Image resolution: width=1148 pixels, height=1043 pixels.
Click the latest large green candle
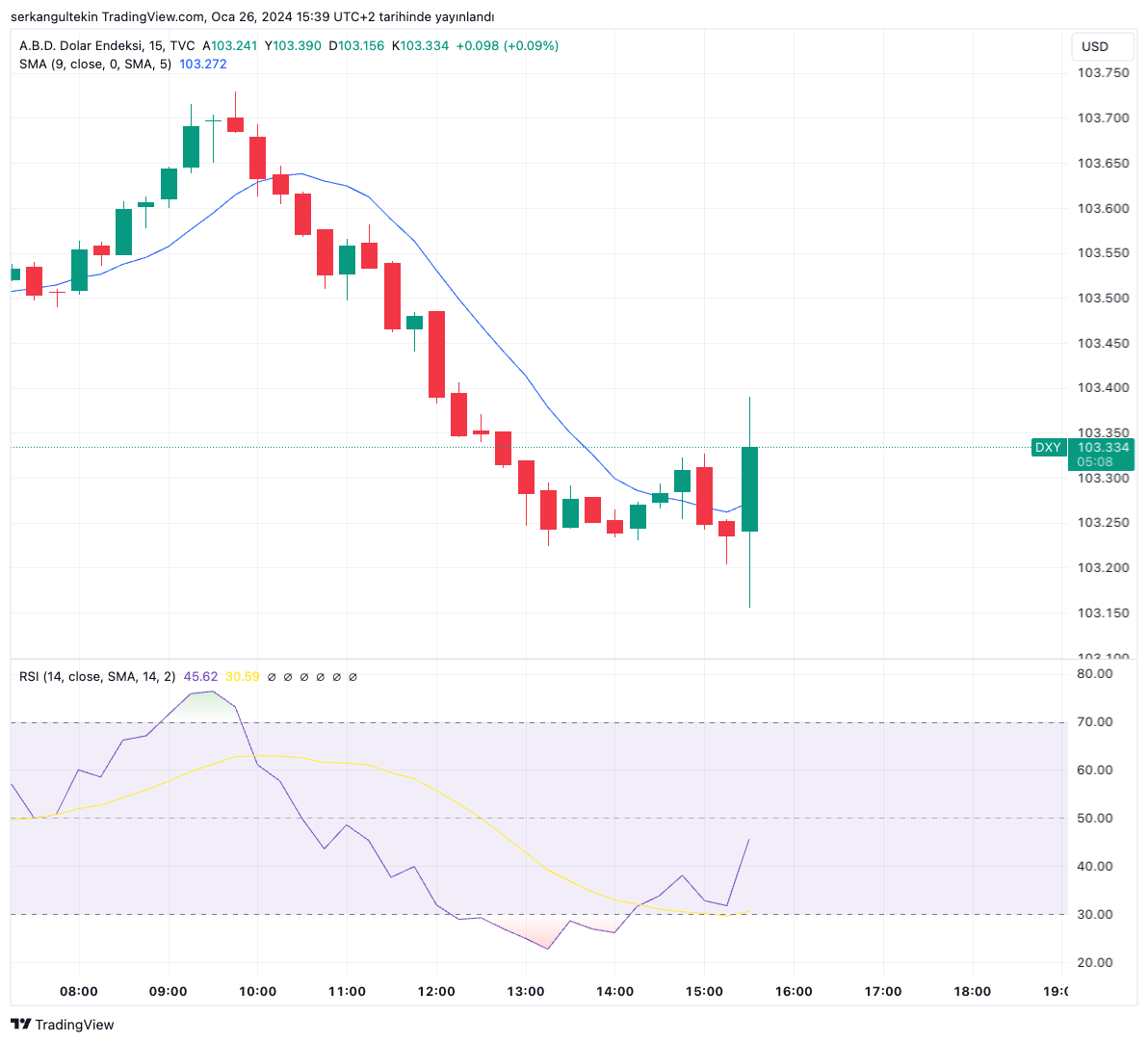pyautogui.click(x=749, y=488)
